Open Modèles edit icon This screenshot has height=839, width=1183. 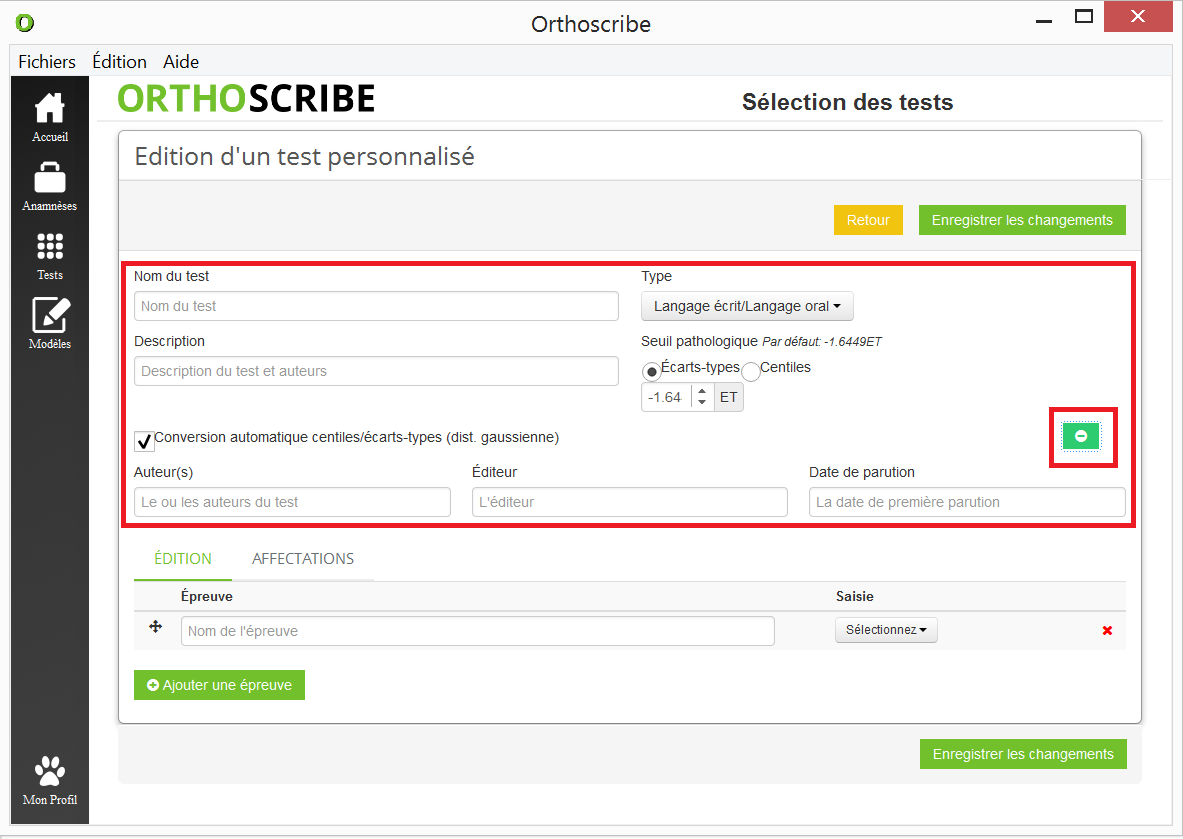51,315
